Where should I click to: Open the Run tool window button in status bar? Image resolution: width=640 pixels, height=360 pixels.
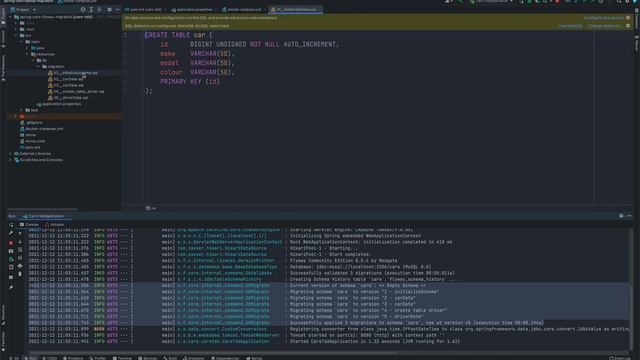click(x=30, y=358)
